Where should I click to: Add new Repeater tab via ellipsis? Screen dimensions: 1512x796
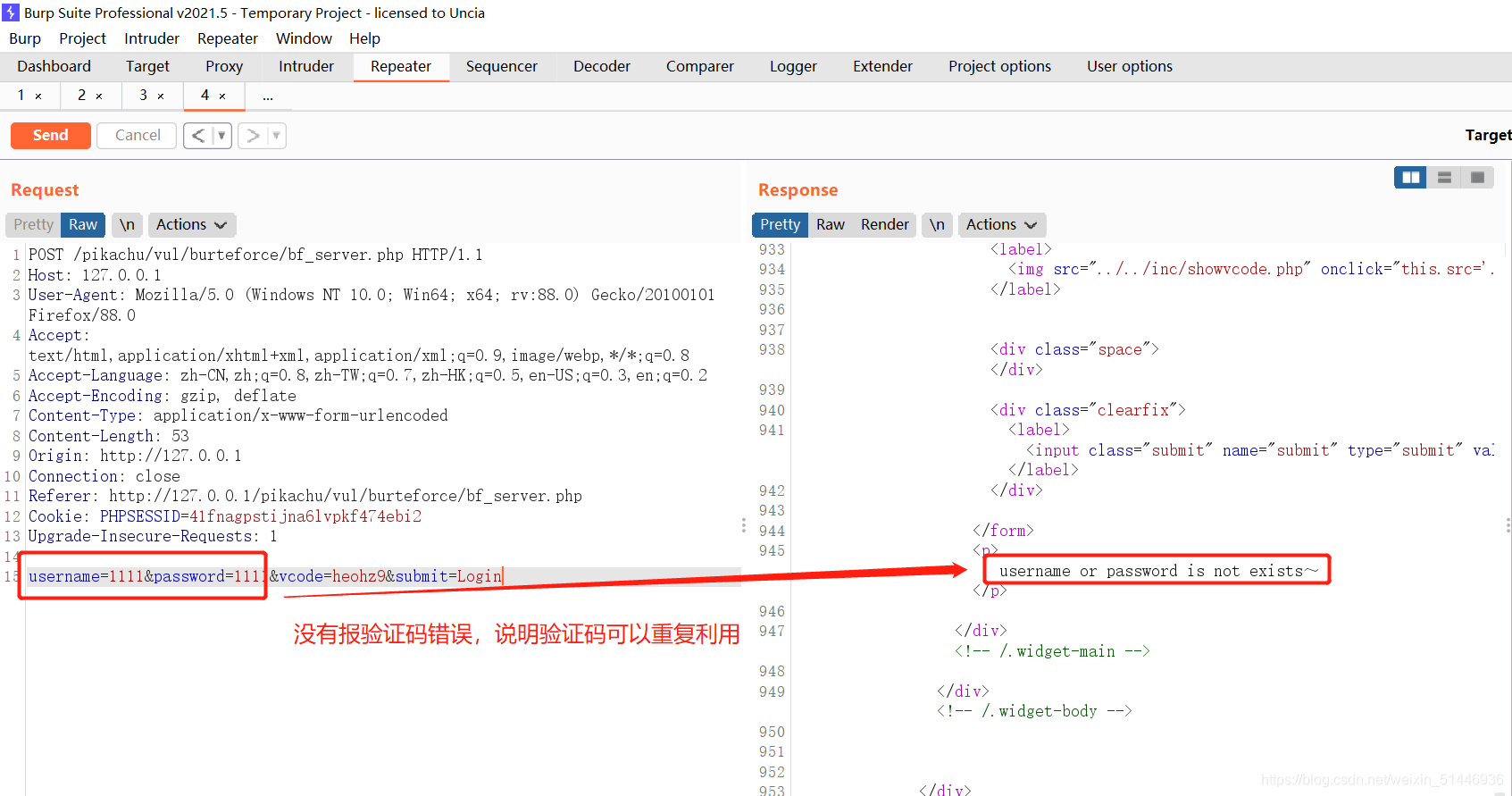coord(268,96)
